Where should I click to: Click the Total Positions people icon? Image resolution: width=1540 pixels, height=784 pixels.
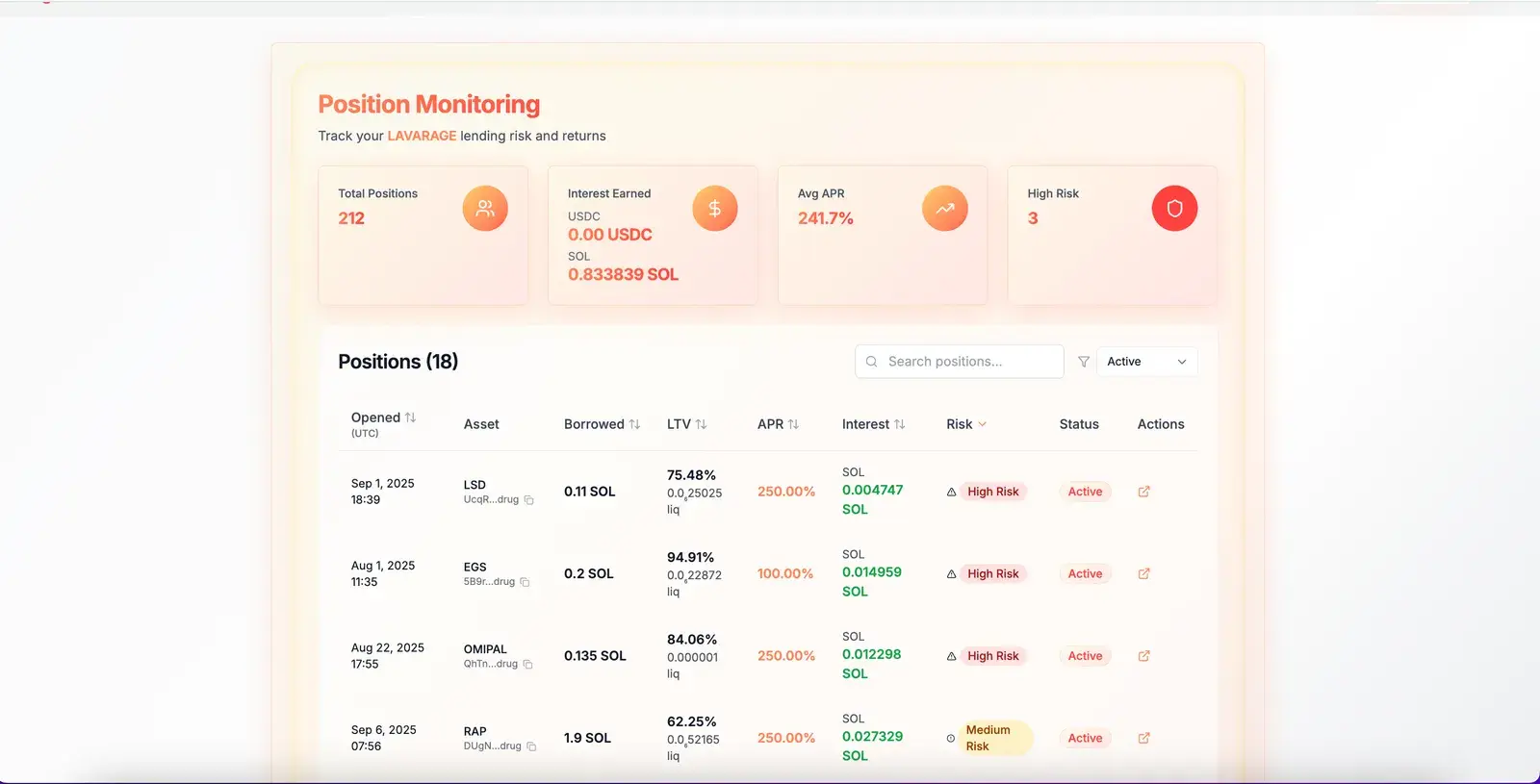(x=485, y=209)
